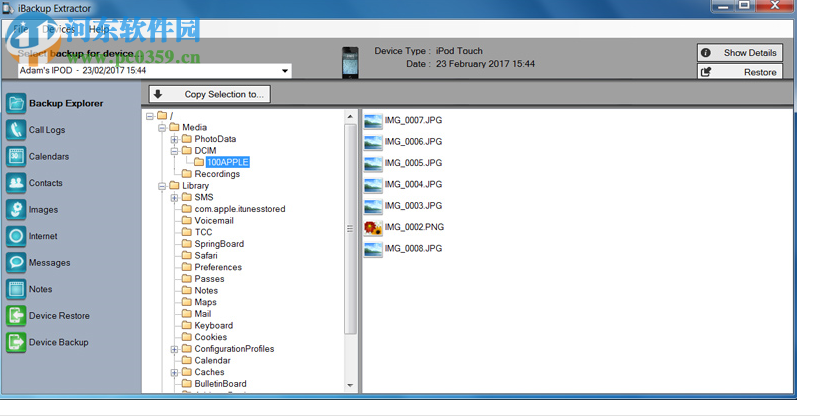Click the Restore button

tap(739, 72)
